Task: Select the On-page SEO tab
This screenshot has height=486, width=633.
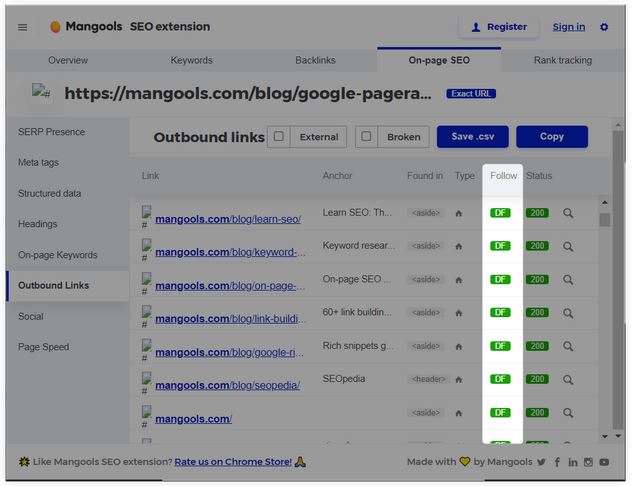Action: click(439, 61)
